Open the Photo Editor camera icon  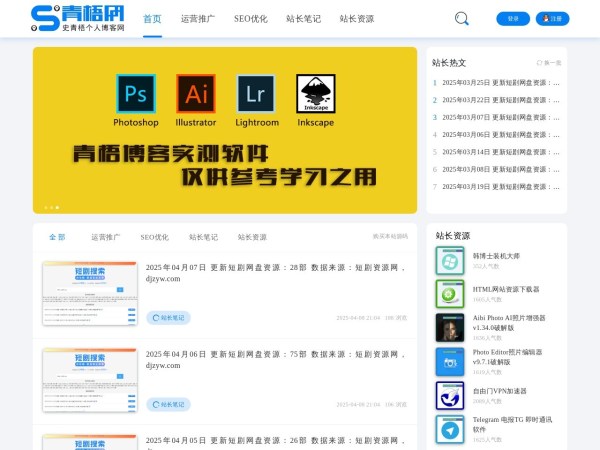[449, 361]
